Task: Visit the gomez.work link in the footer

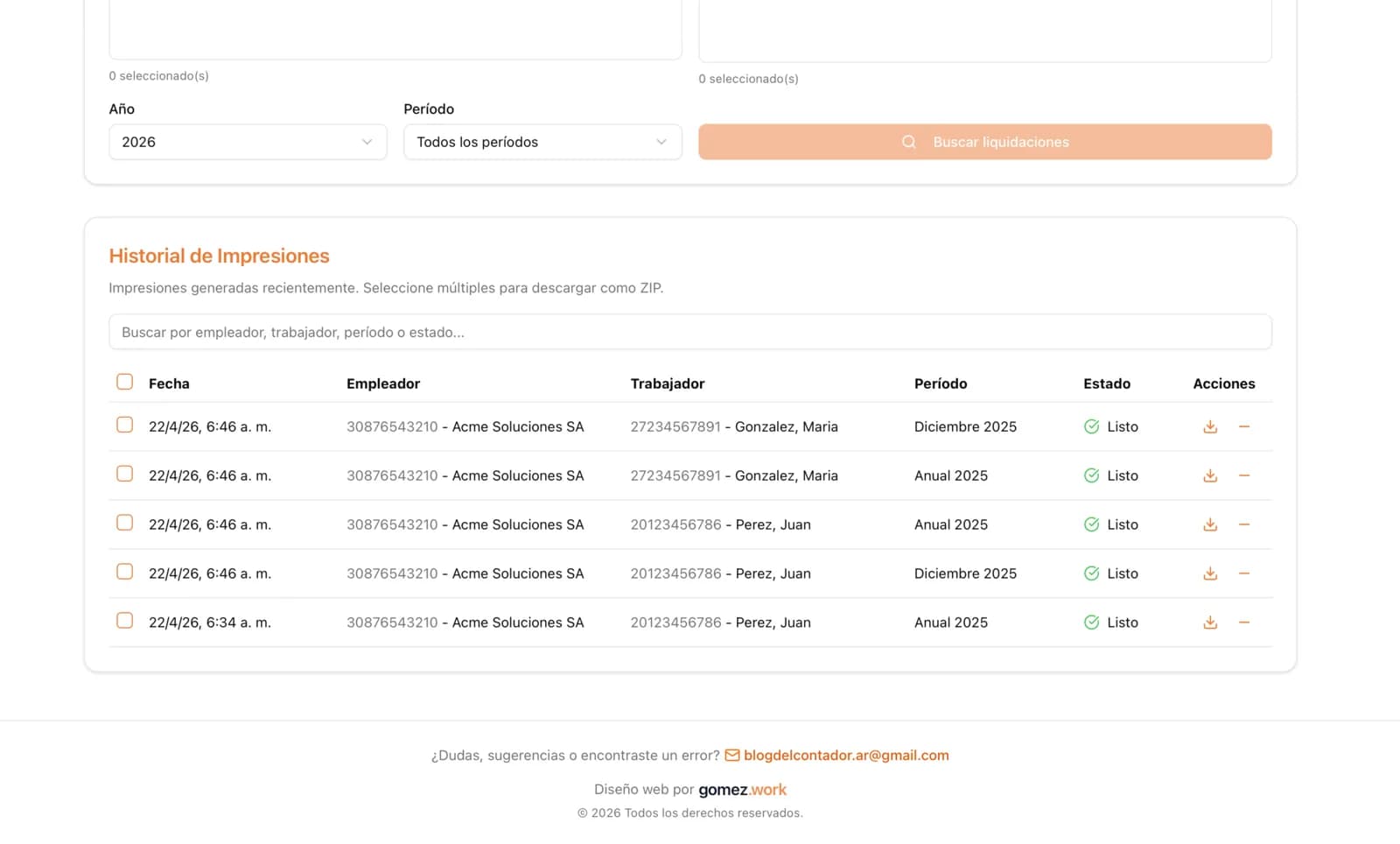Action: pos(742,790)
